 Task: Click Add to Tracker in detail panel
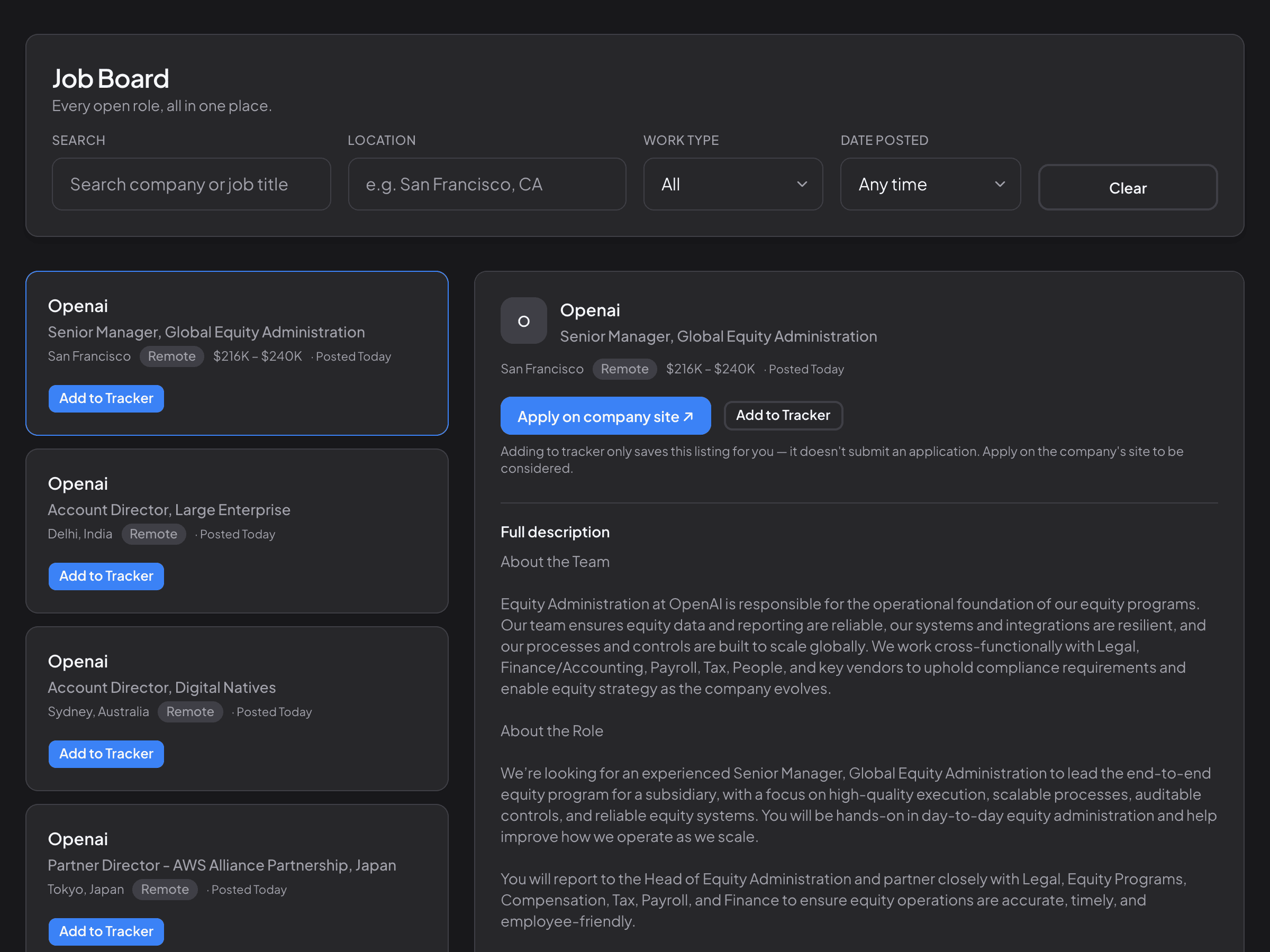click(x=783, y=416)
